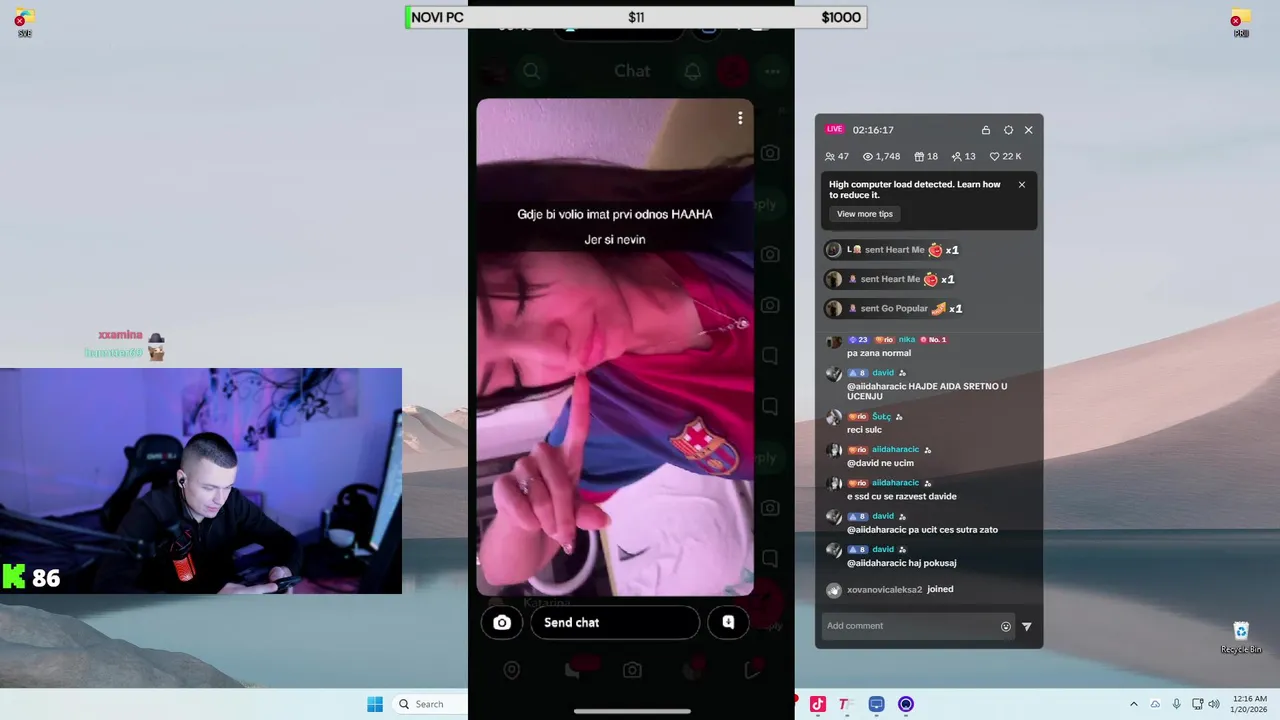
Task: Open the Recycle Bin desktop icon
Action: pos(1241,637)
